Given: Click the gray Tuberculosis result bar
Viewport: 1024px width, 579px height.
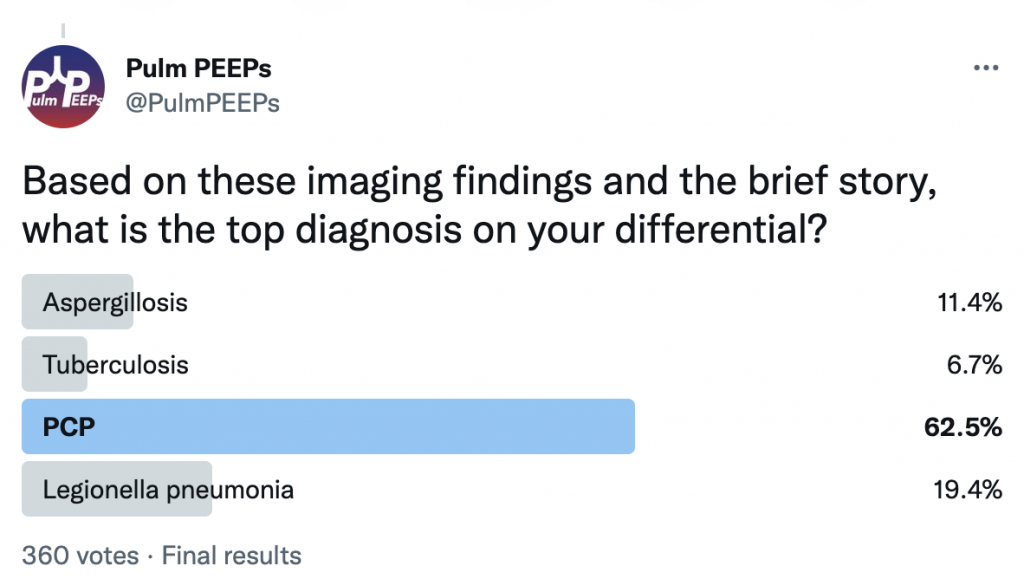Looking at the screenshot, I should pyautogui.click(x=55, y=364).
